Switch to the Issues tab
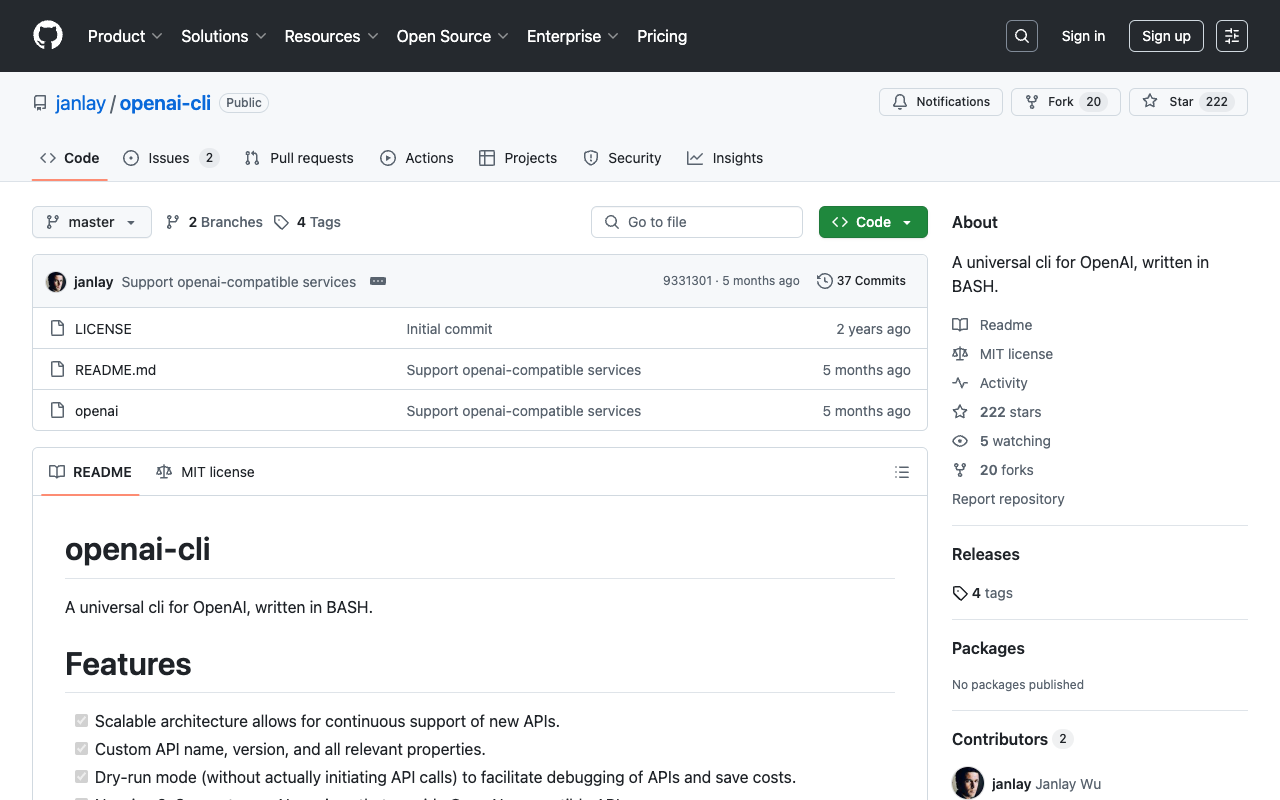 click(171, 158)
